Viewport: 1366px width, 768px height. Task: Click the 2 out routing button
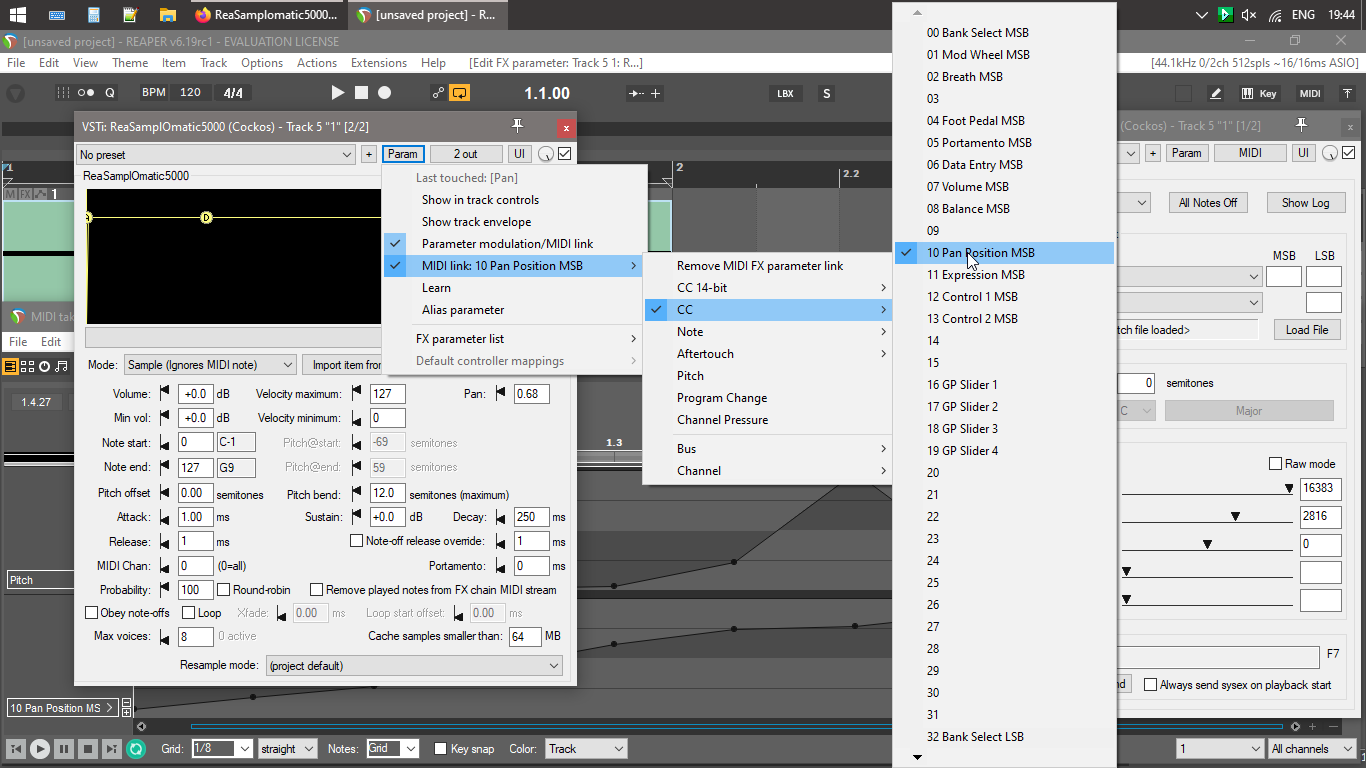(466, 154)
